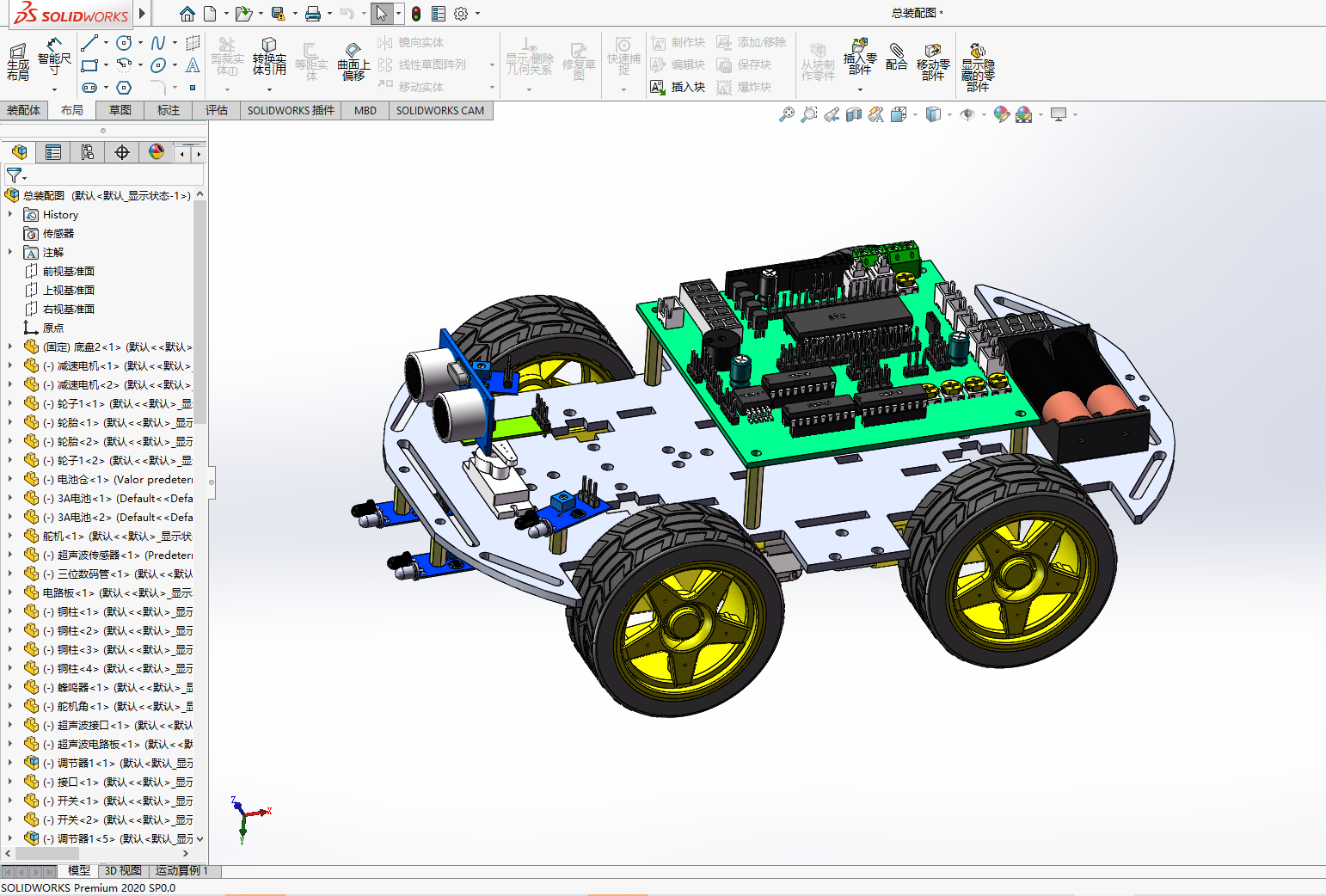Select the Line sketch tool
This screenshot has width=1326, height=896.
click(89, 43)
